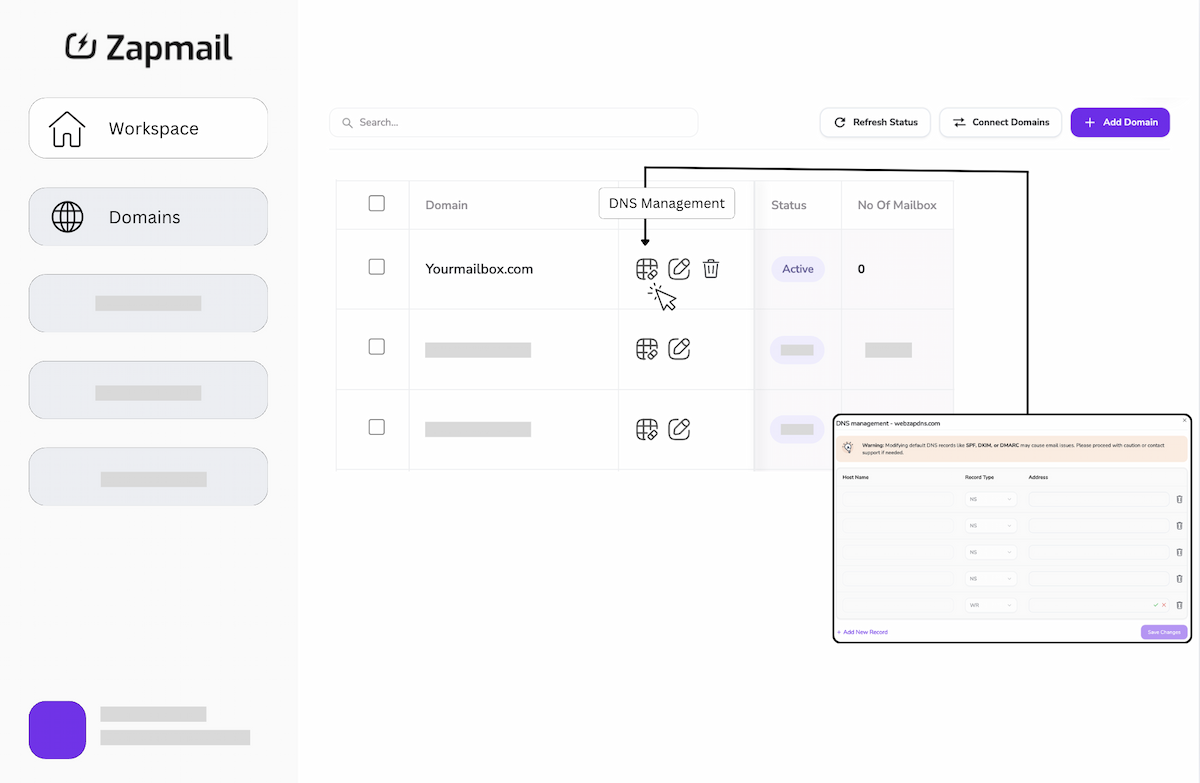The width and height of the screenshot is (1200, 783).
Task: Click the Domain column header
Action: pos(446,205)
